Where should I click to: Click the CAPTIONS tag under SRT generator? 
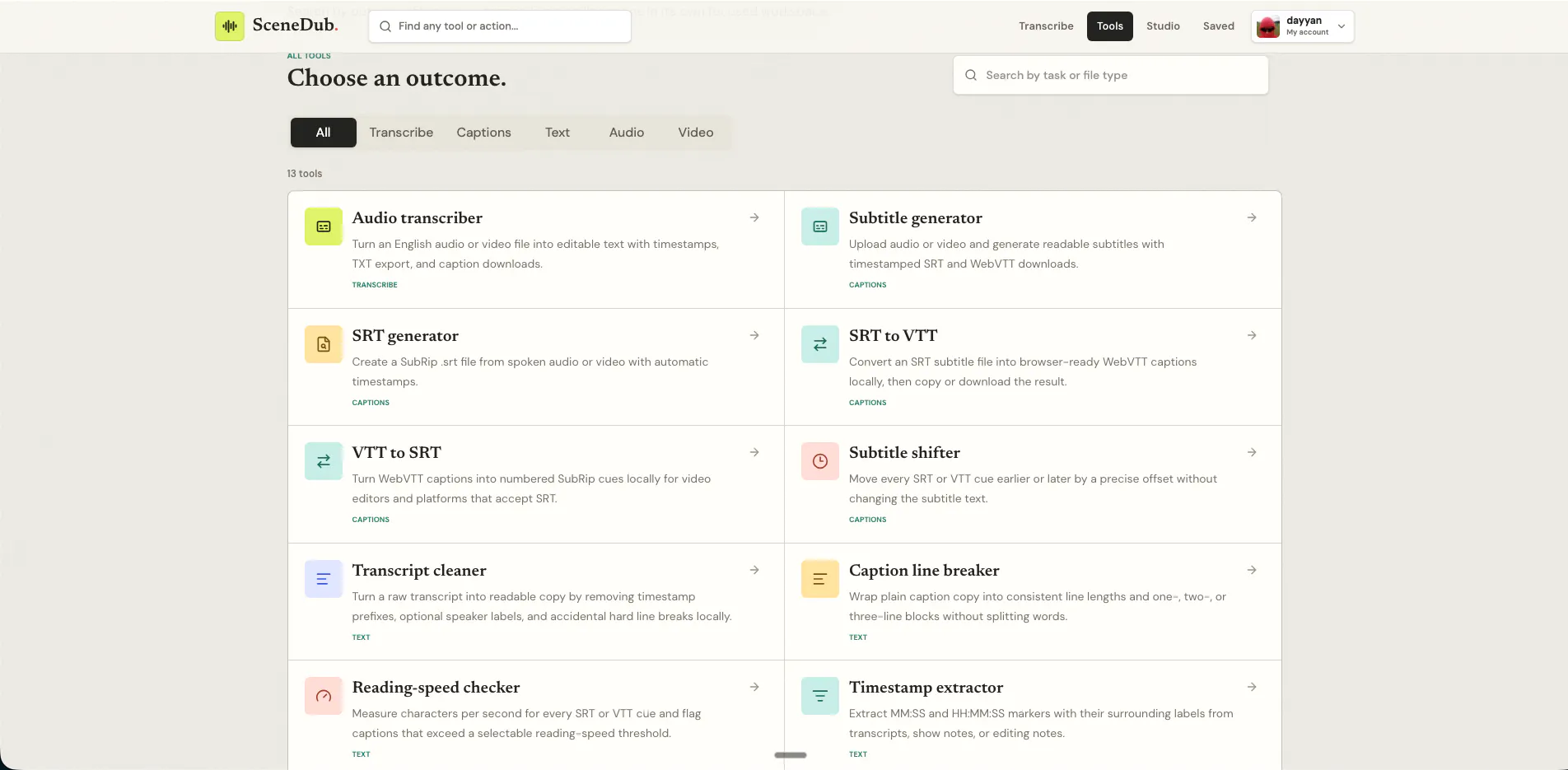tap(371, 403)
